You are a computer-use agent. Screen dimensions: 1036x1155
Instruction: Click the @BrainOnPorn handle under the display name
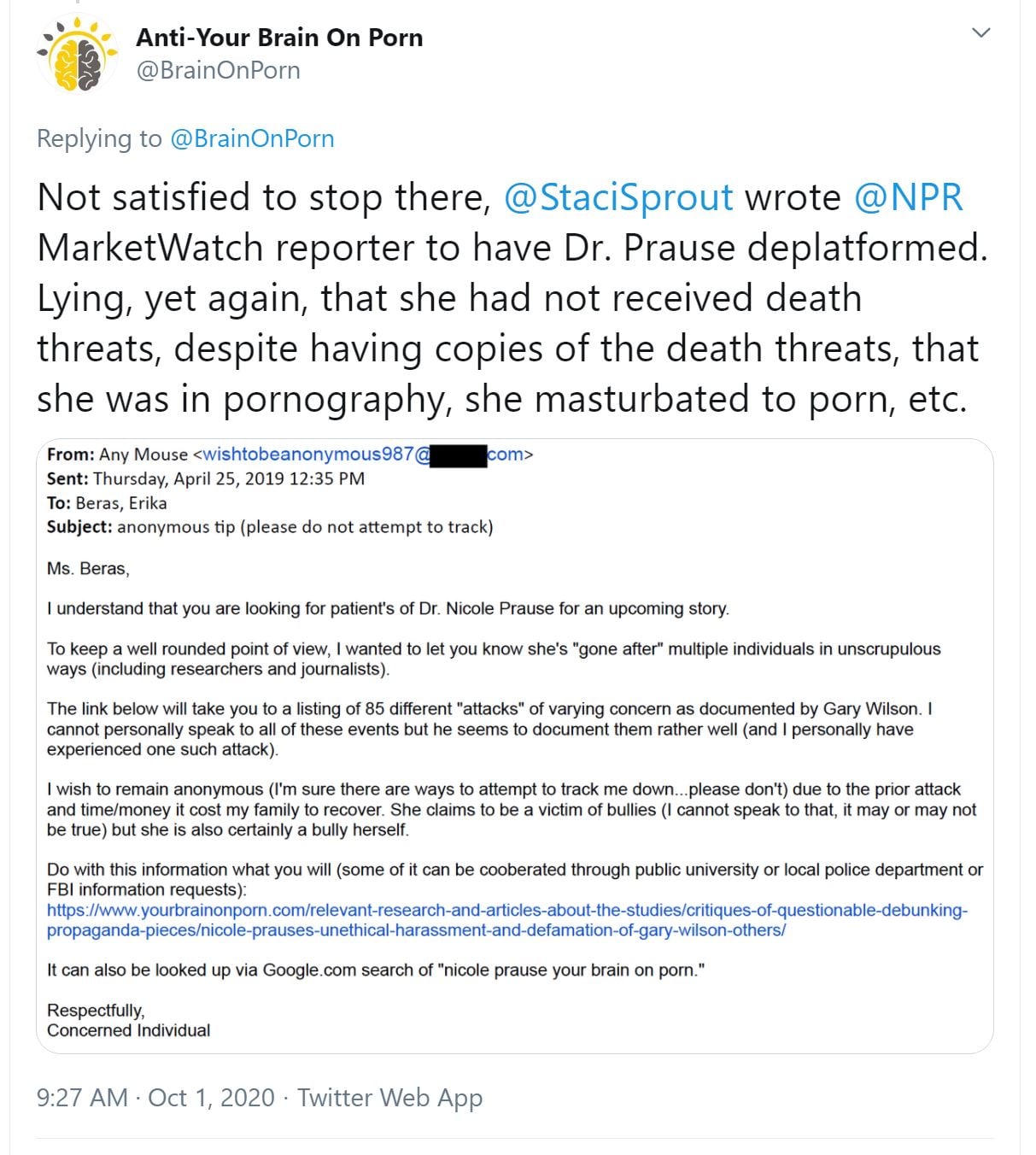[219, 70]
